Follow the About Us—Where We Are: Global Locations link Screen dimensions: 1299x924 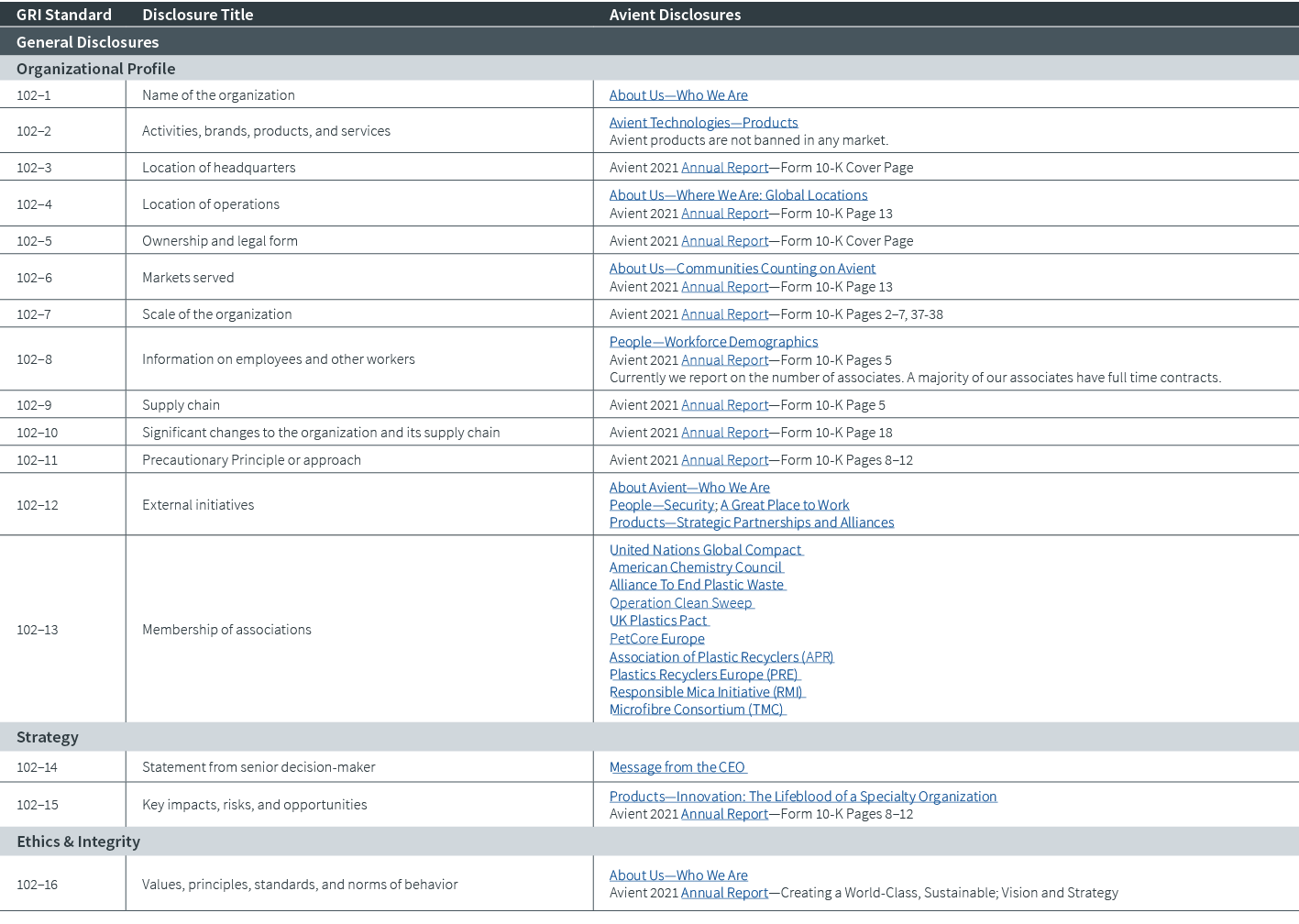(738, 194)
